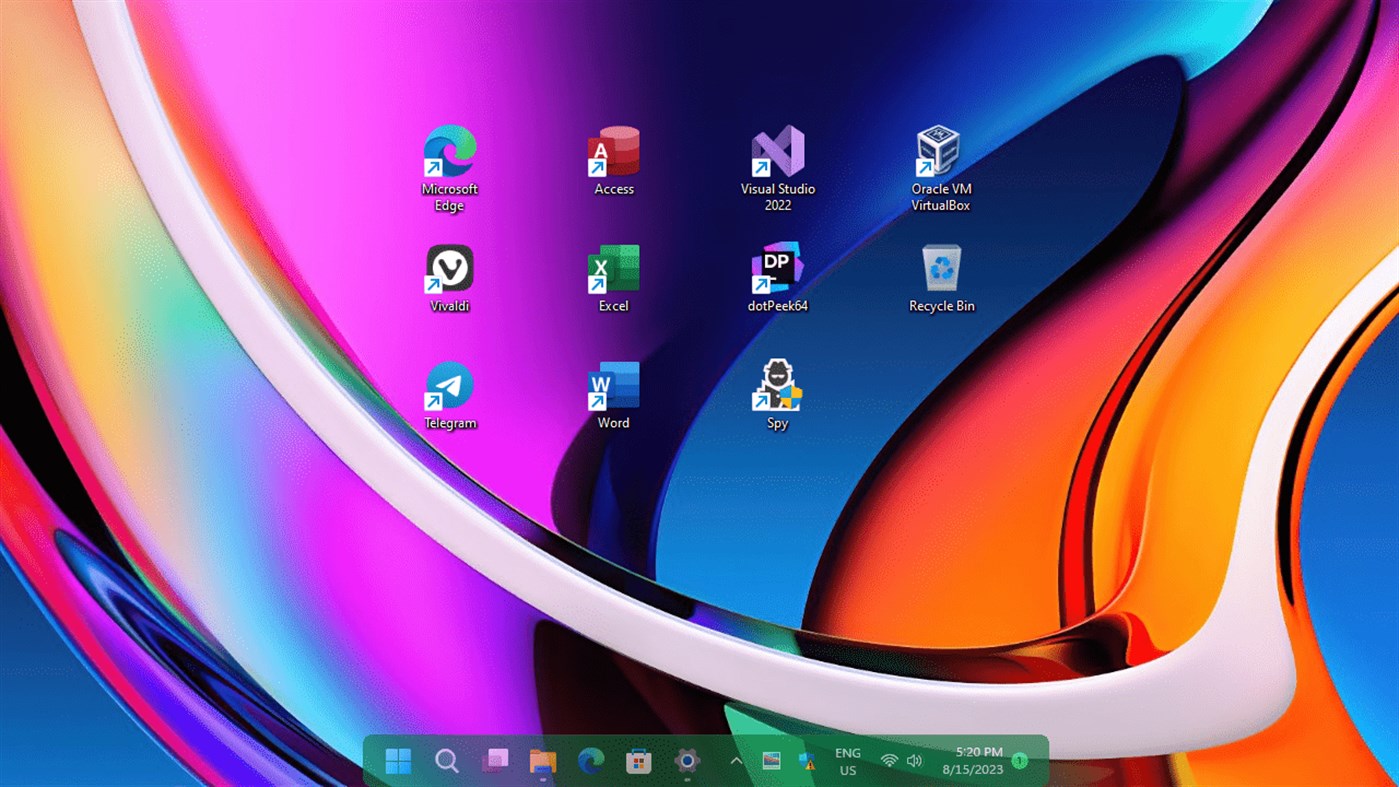Launch Excel from the desktop
Screen dimensions: 1399x787
pos(612,270)
